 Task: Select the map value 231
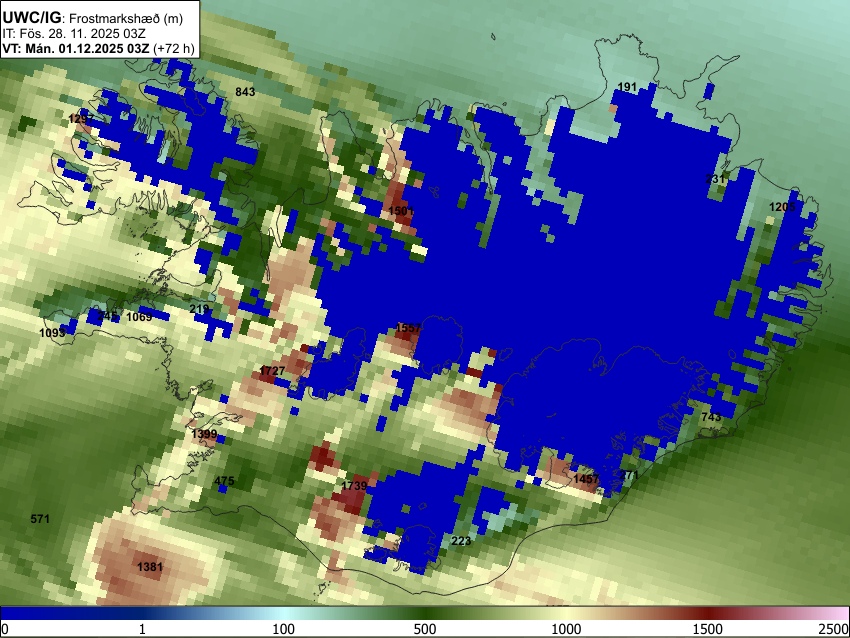(715, 179)
